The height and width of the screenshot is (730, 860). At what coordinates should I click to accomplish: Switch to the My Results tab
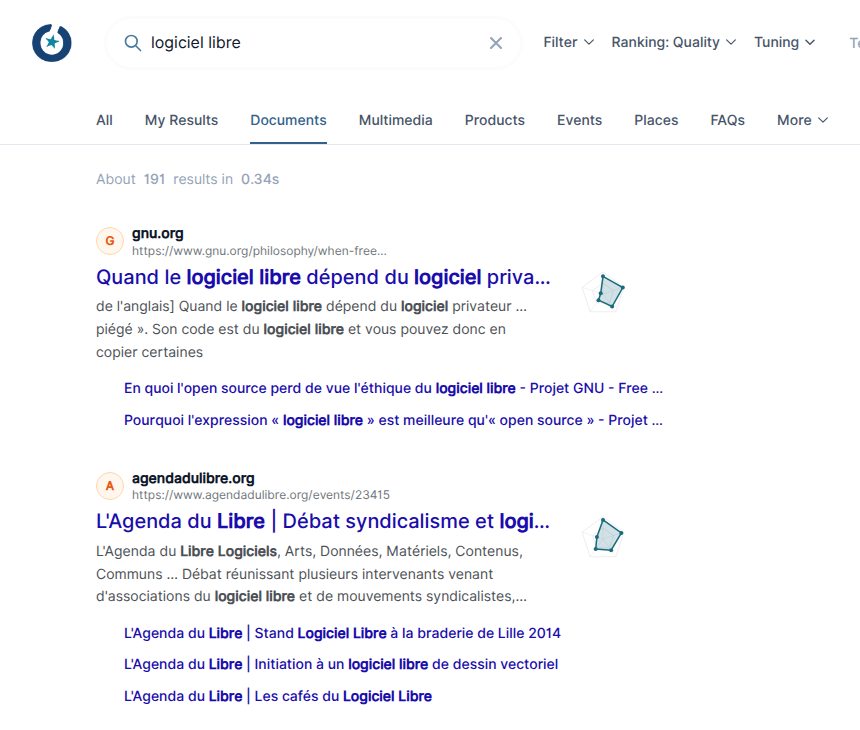(181, 120)
